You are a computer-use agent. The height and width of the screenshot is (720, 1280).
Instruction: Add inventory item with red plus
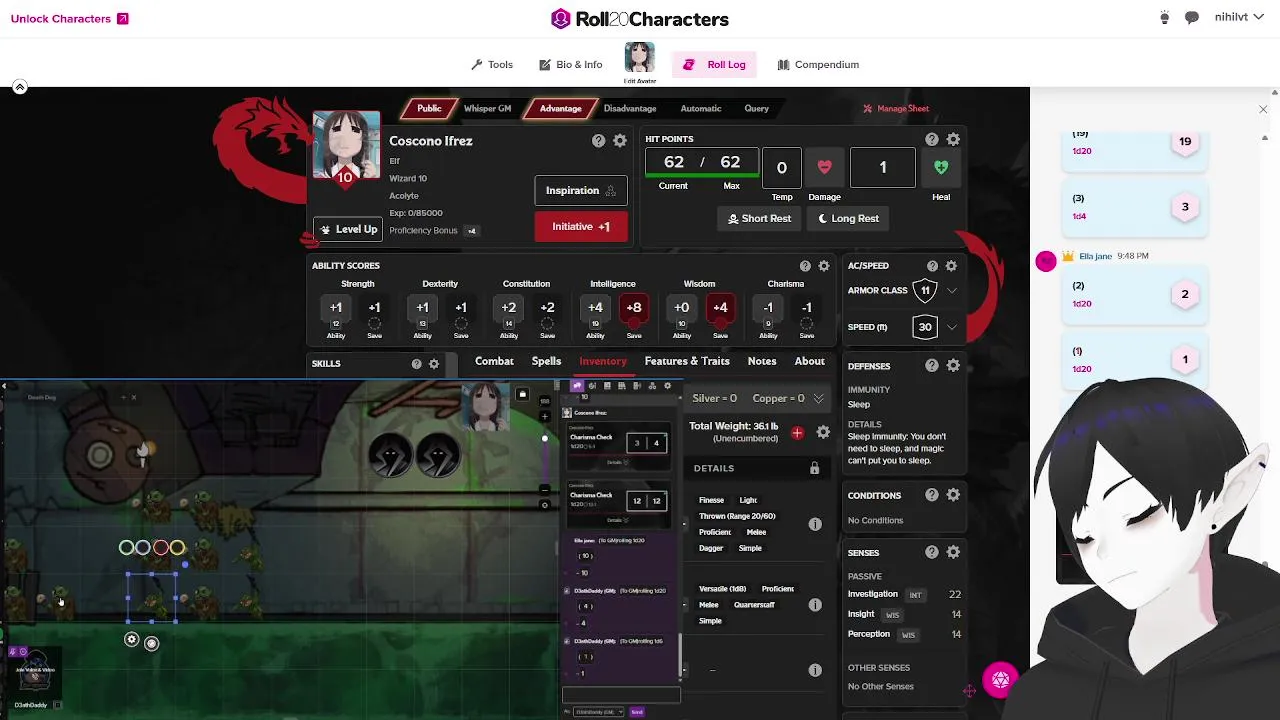797,433
